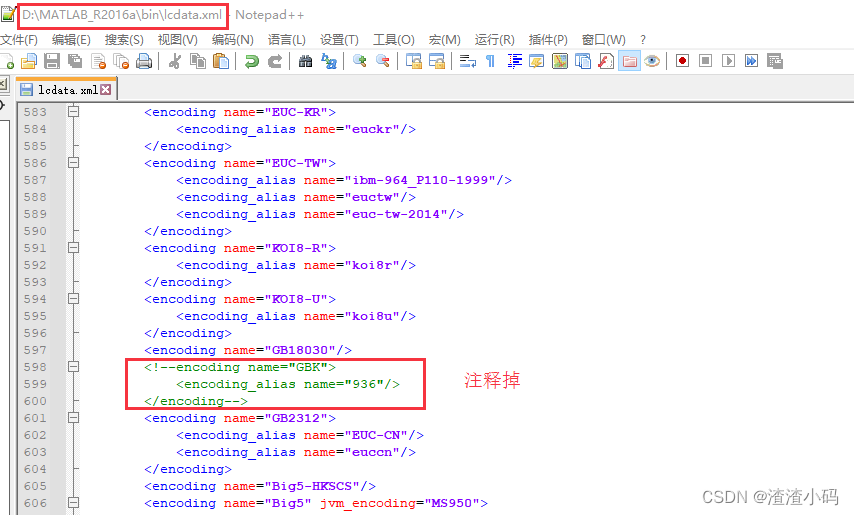Open the 编辑(E) menu
The image size is (854, 515).
tap(71, 40)
